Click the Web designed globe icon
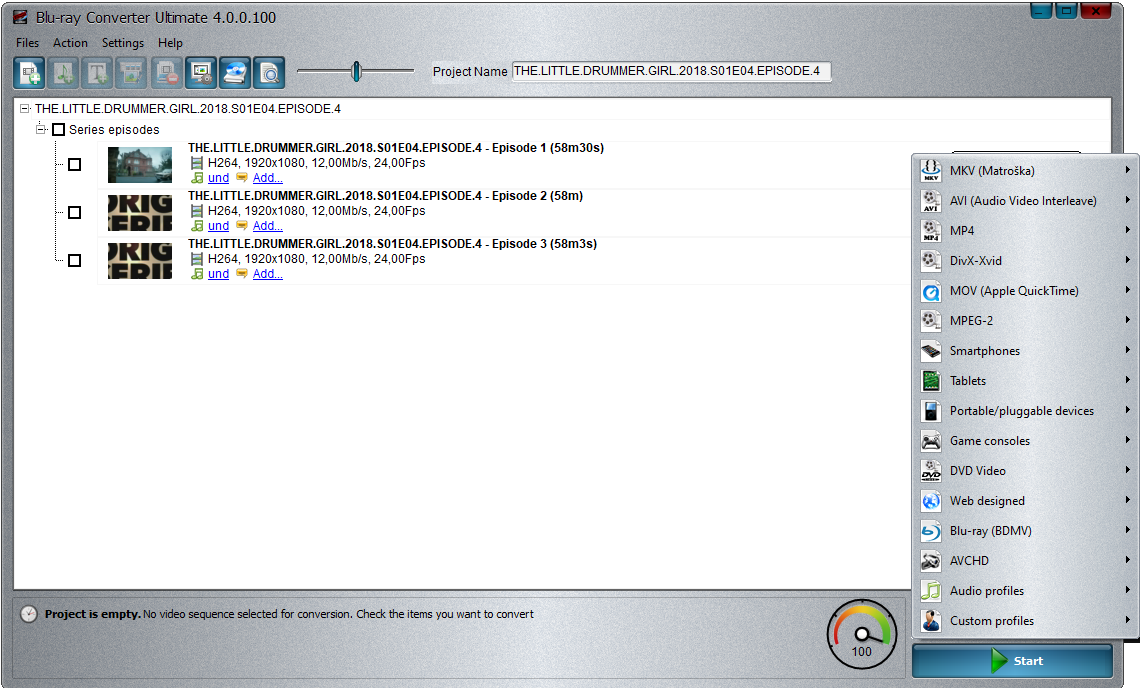1140x688 pixels. tap(931, 501)
